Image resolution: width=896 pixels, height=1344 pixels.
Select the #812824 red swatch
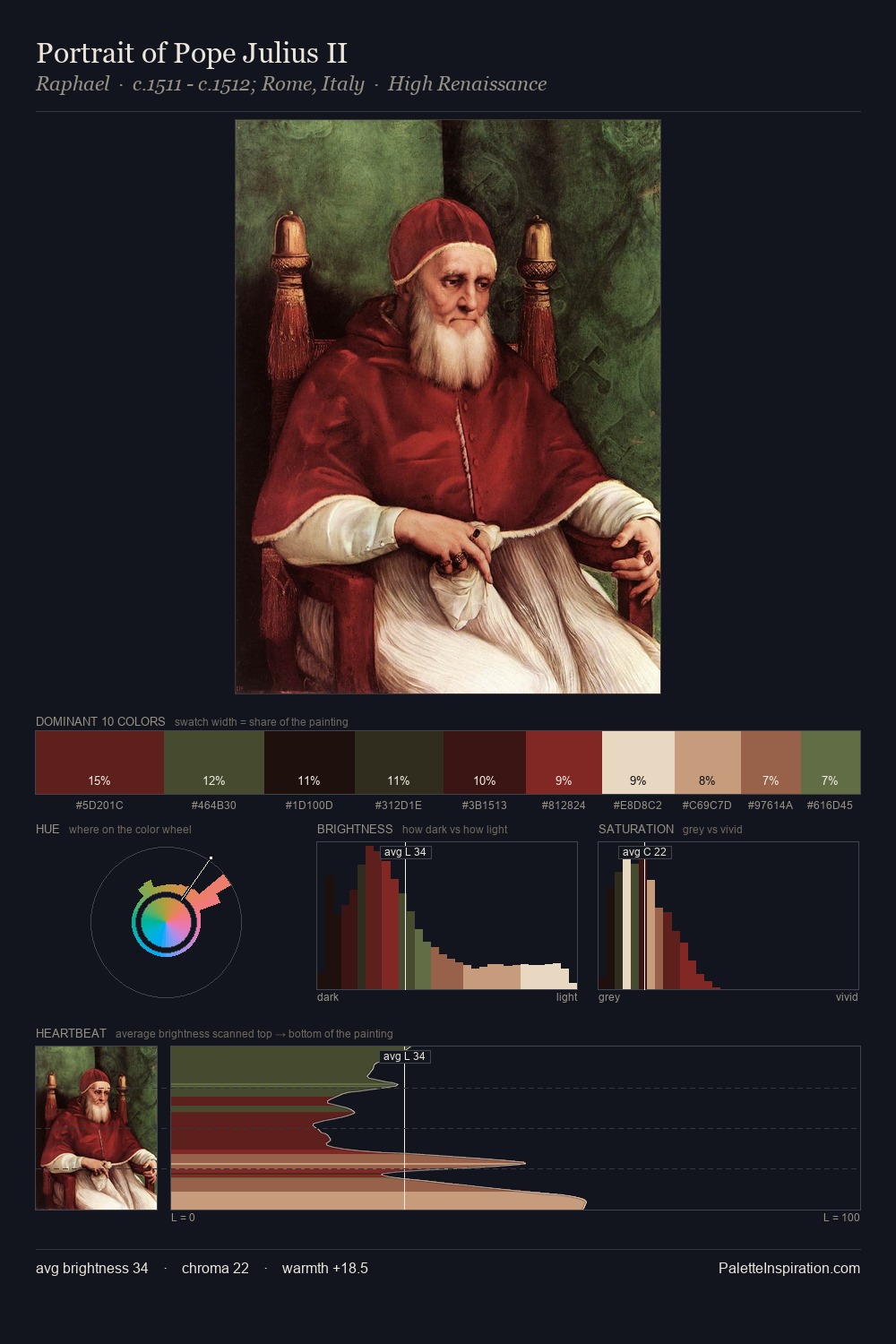564,762
